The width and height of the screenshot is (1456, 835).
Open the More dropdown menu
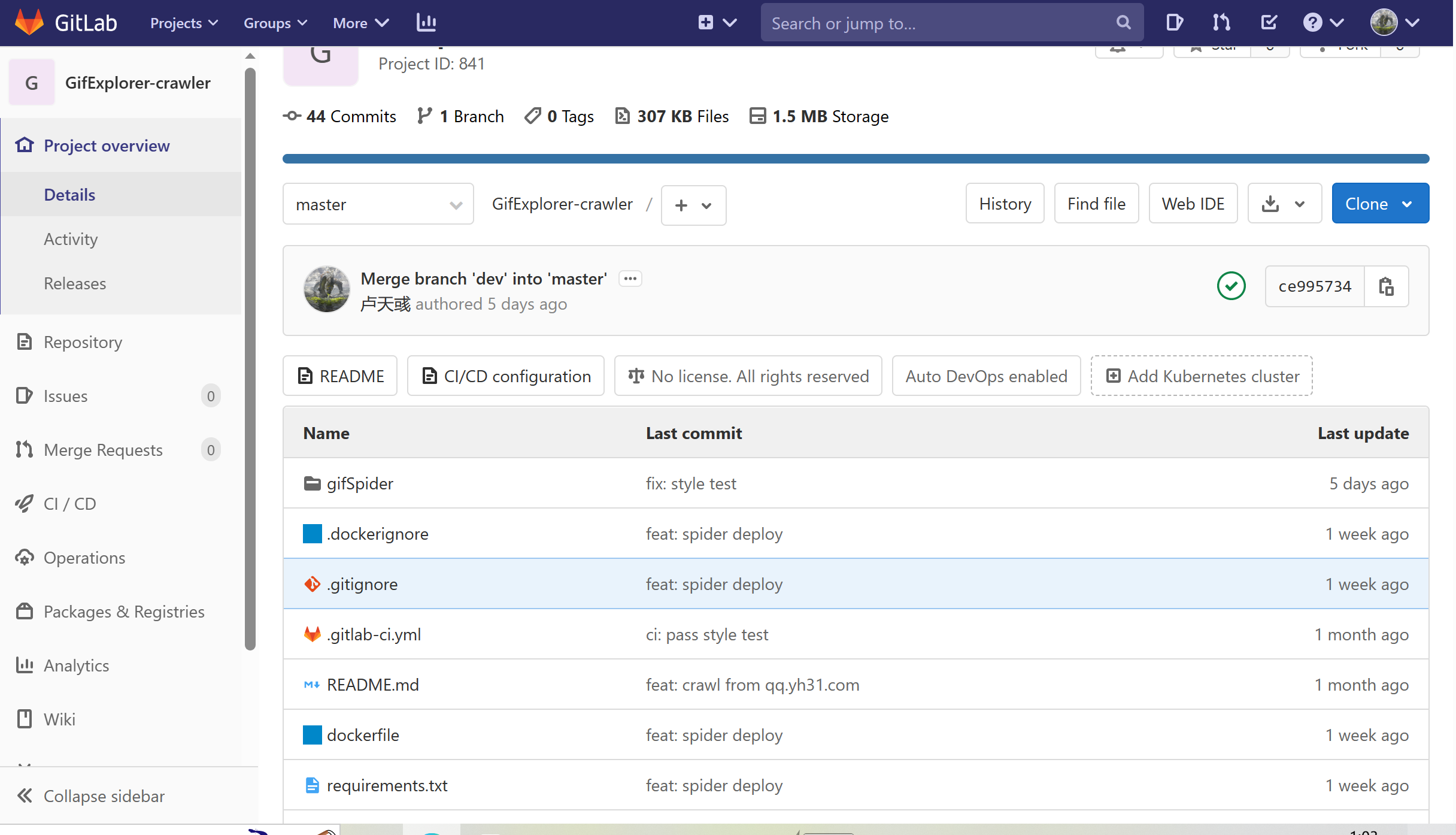pos(361,23)
